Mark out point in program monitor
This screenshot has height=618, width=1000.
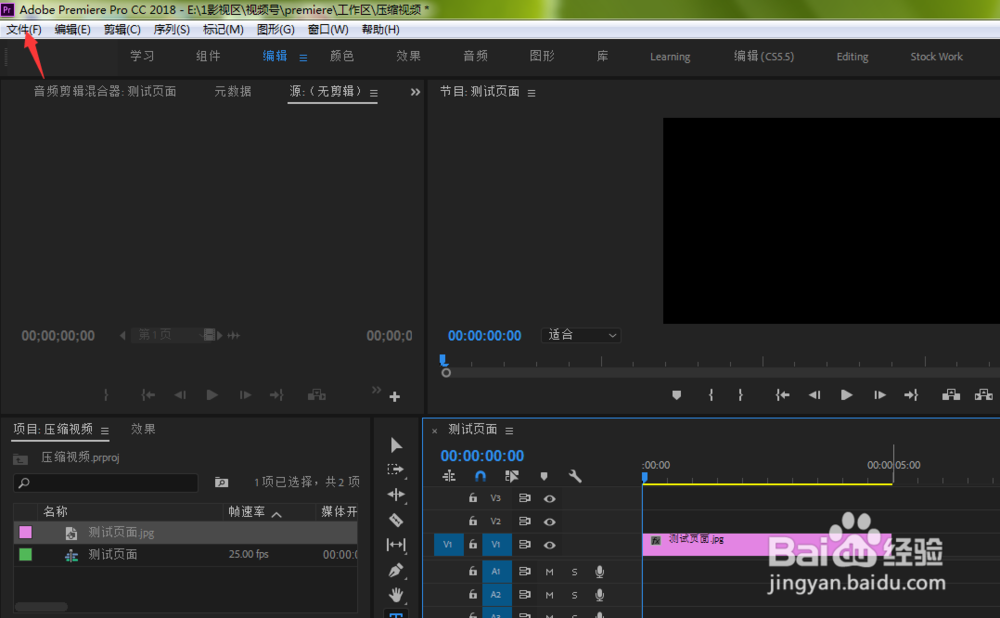740,395
